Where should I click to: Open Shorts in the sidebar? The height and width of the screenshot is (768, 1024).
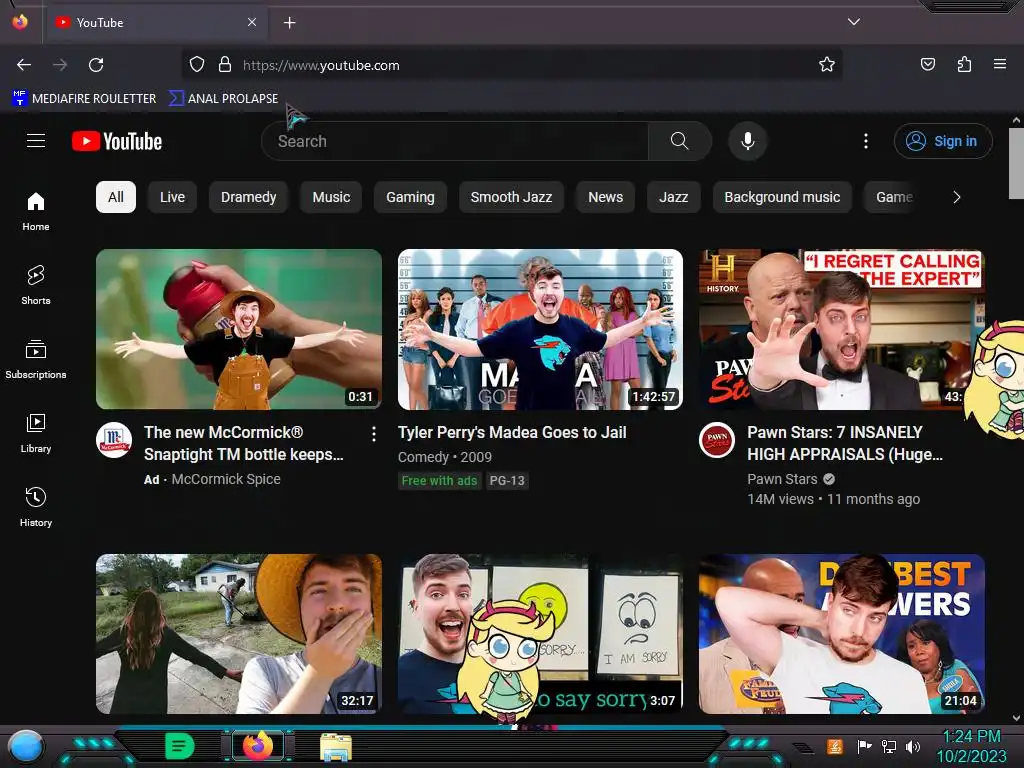(36, 285)
